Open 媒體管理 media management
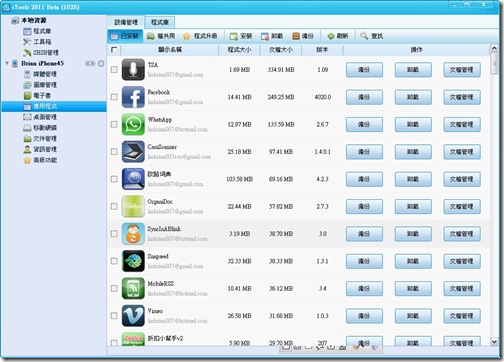The height and width of the screenshot is (362, 504). pyautogui.click(x=40, y=74)
